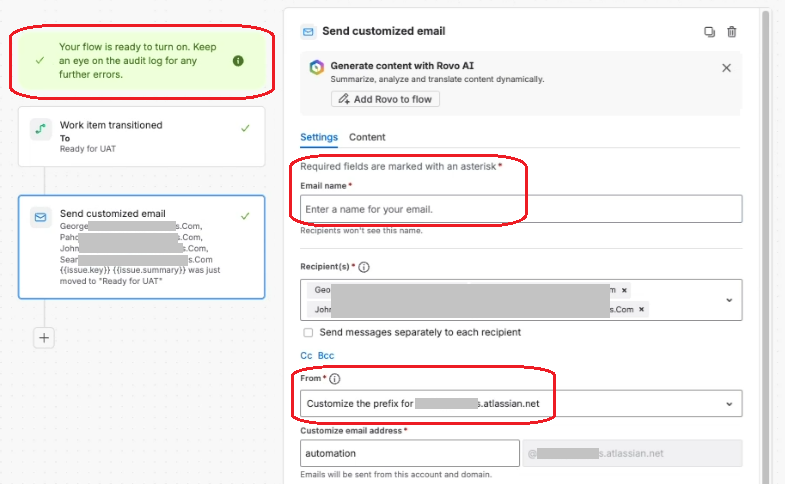Screen dimensions: 785x484
Task: Open Recipient(s) info icon
Action: (x=364, y=267)
